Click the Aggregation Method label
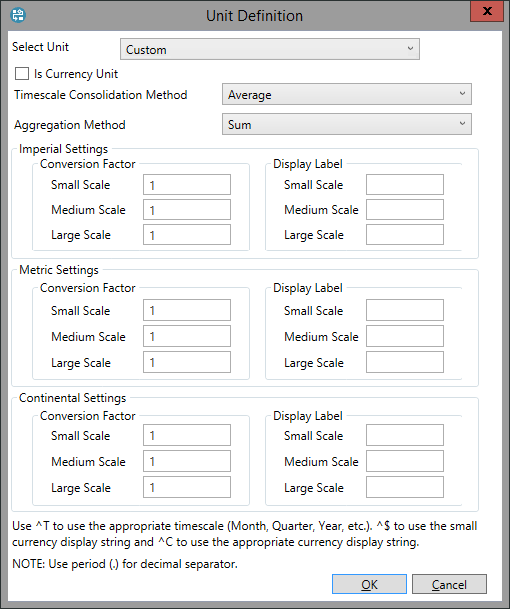Screen dimensions: 510x609 pos(70,125)
